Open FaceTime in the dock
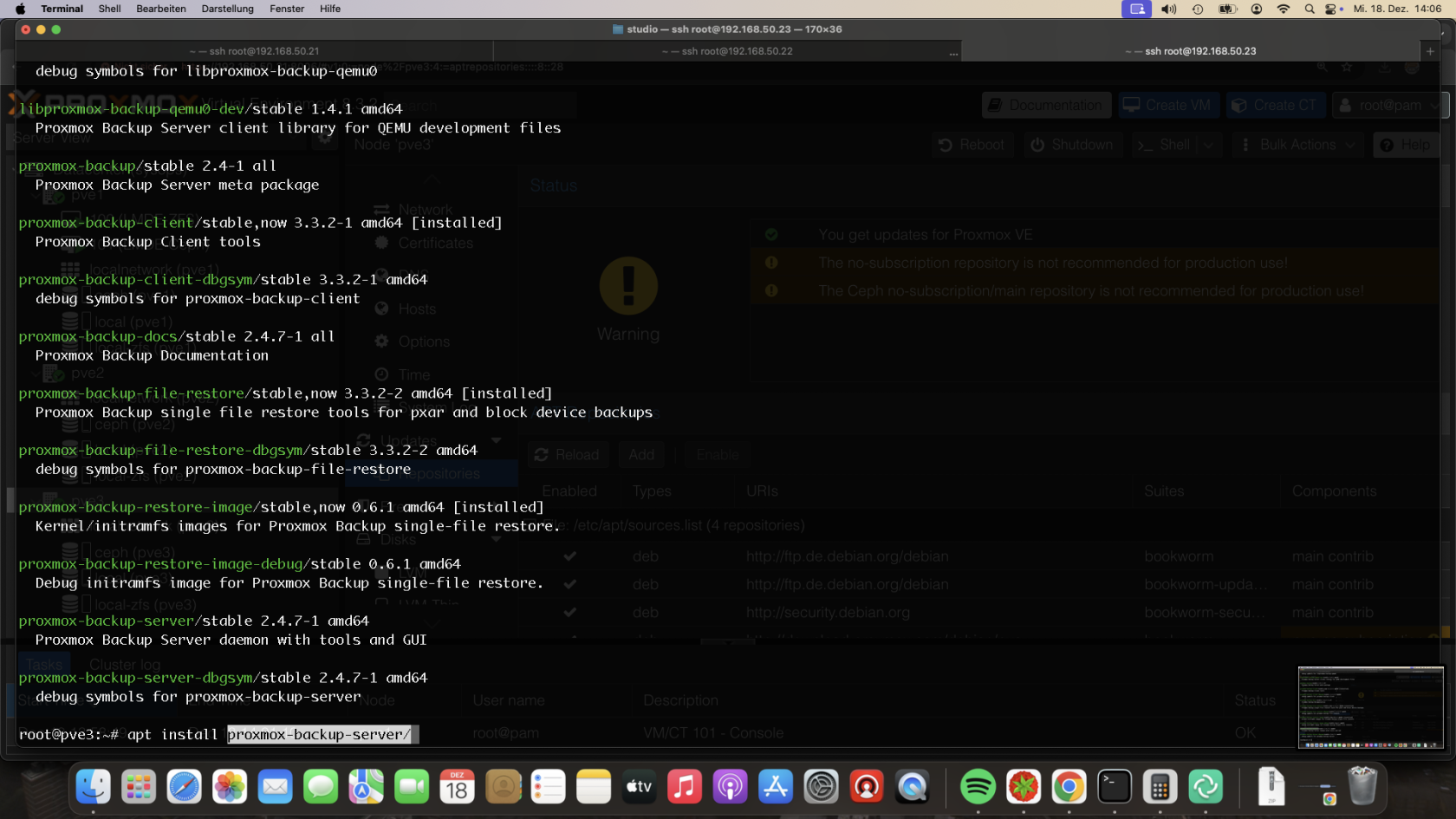The height and width of the screenshot is (819, 1456). click(x=412, y=787)
